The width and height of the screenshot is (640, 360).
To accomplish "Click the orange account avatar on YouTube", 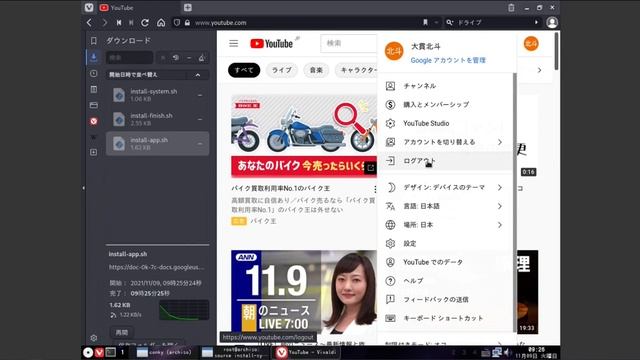I will pyautogui.click(x=531, y=43).
